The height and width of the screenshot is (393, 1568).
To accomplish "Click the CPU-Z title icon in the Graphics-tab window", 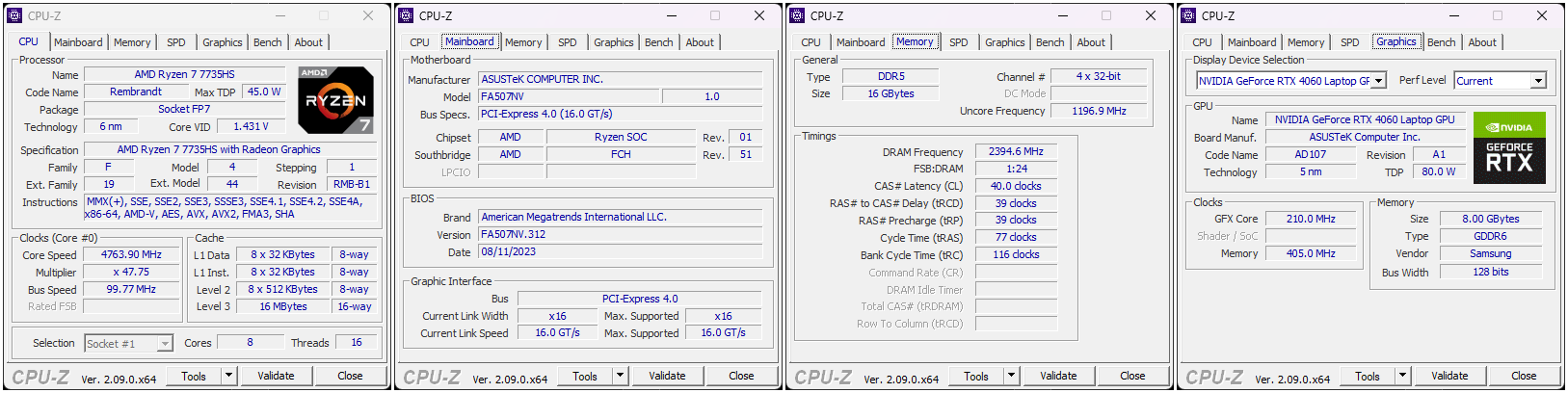I will pyautogui.click(x=1189, y=15).
